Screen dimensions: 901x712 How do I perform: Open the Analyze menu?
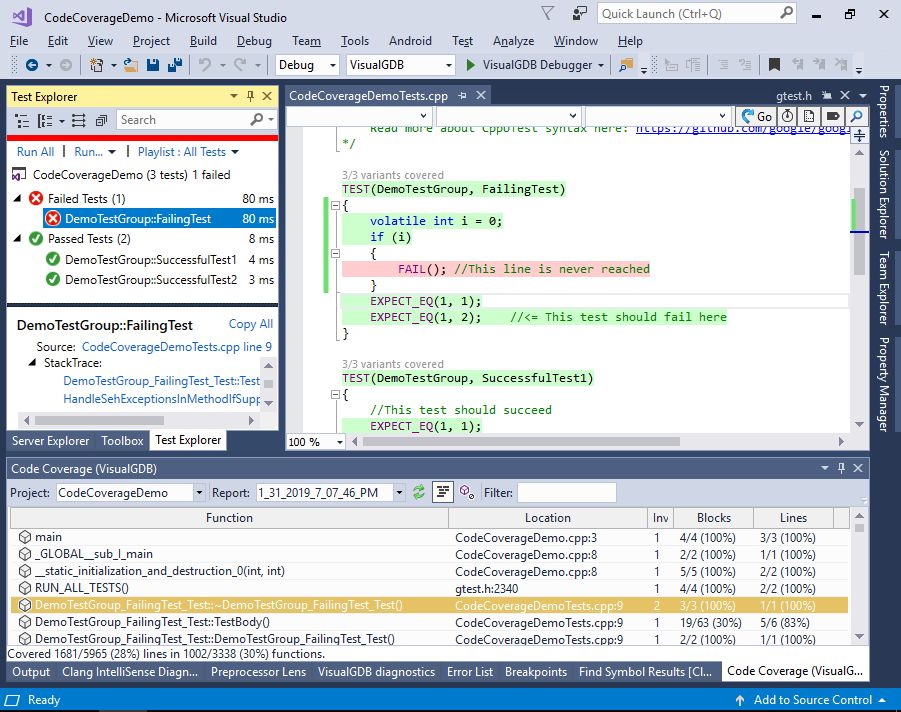[513, 41]
